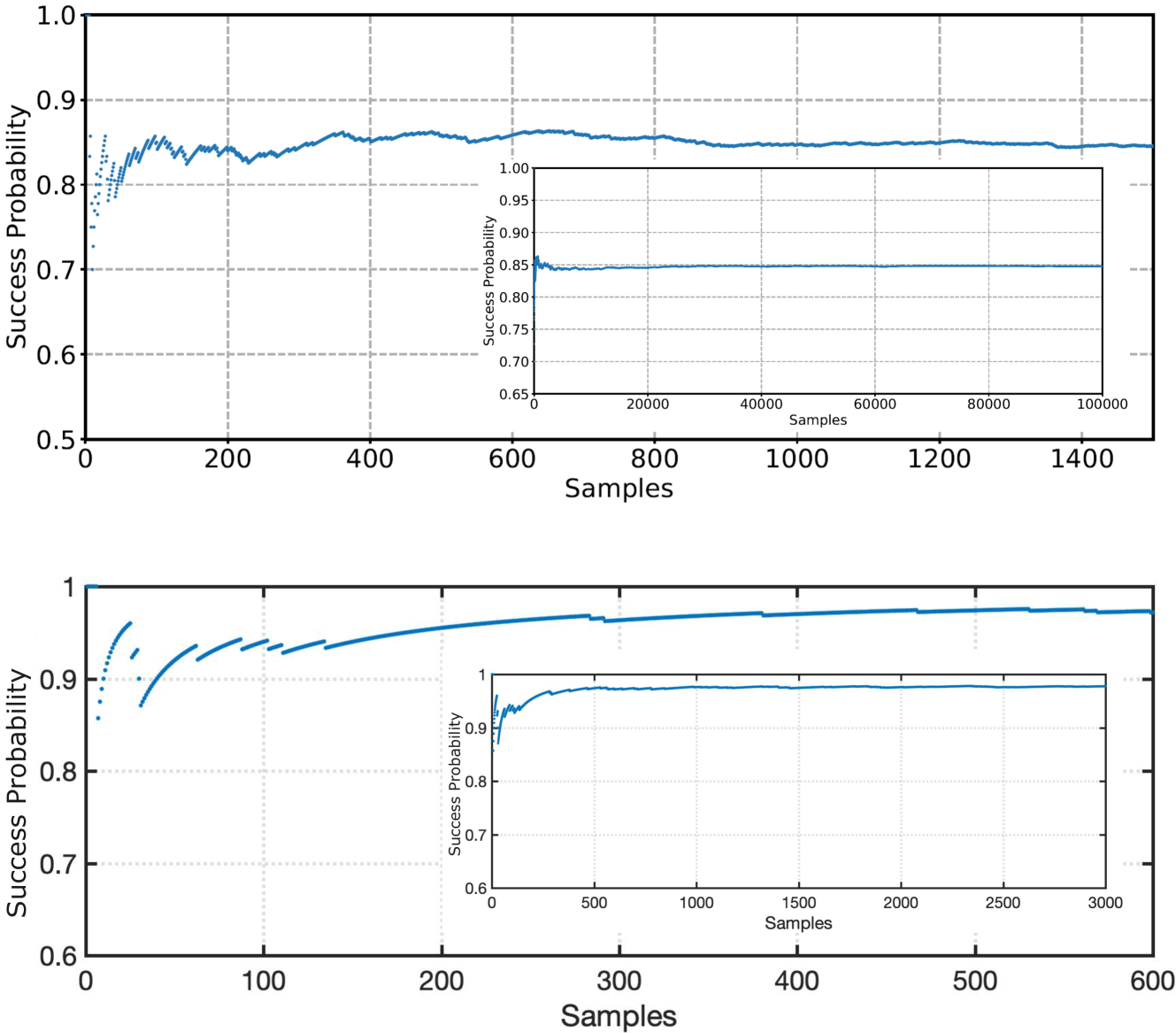Select the '0.90' inset y-axis tick

click(x=514, y=233)
